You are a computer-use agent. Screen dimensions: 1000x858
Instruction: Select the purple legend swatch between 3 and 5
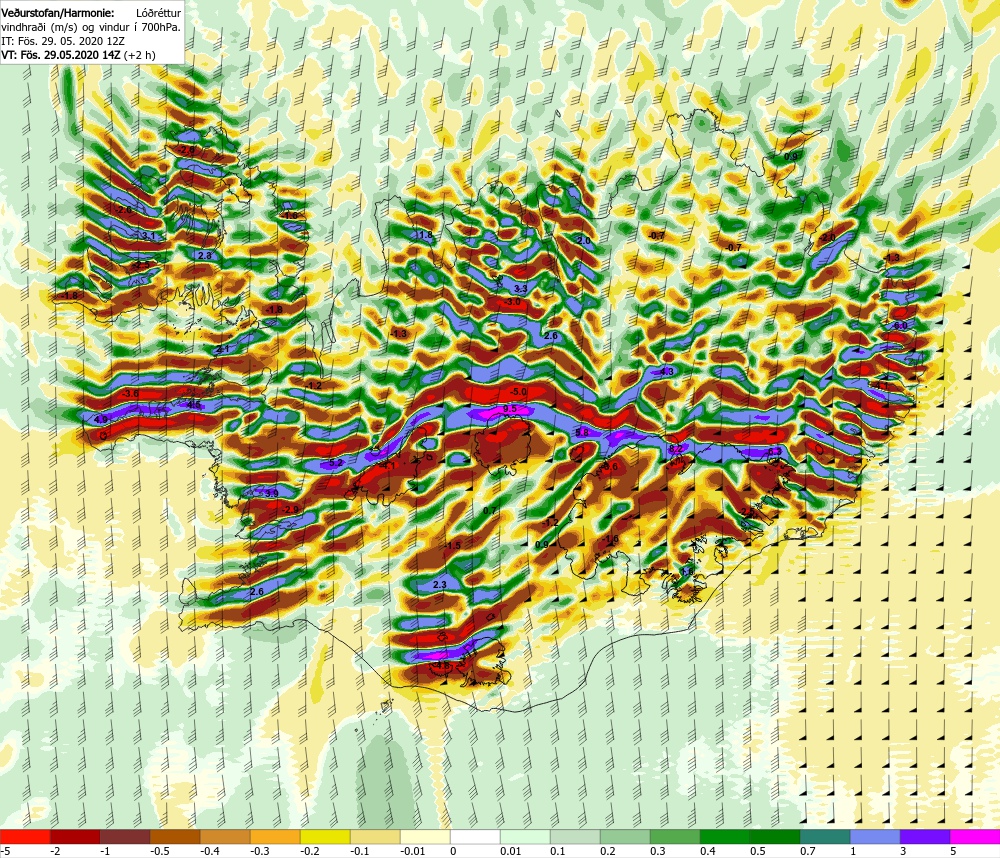[x=925, y=836]
